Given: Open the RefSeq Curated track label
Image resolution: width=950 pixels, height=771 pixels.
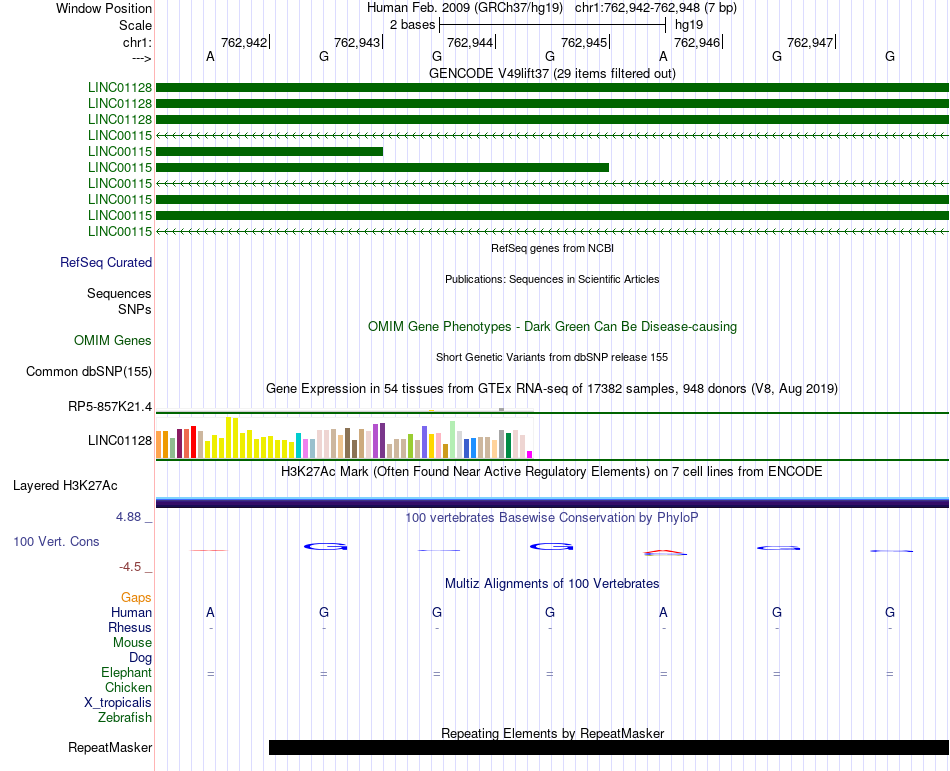Looking at the screenshot, I should coord(106,262).
